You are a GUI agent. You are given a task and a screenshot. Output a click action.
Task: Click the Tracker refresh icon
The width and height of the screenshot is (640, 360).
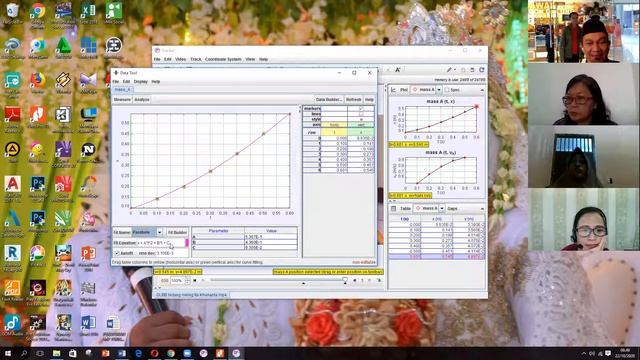[x=482, y=70]
